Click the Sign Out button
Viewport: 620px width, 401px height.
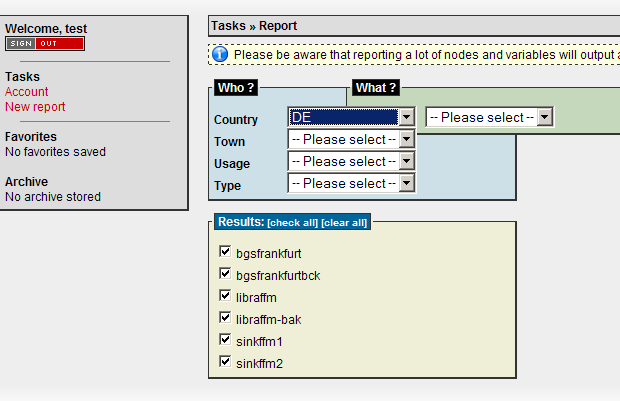coord(45,44)
